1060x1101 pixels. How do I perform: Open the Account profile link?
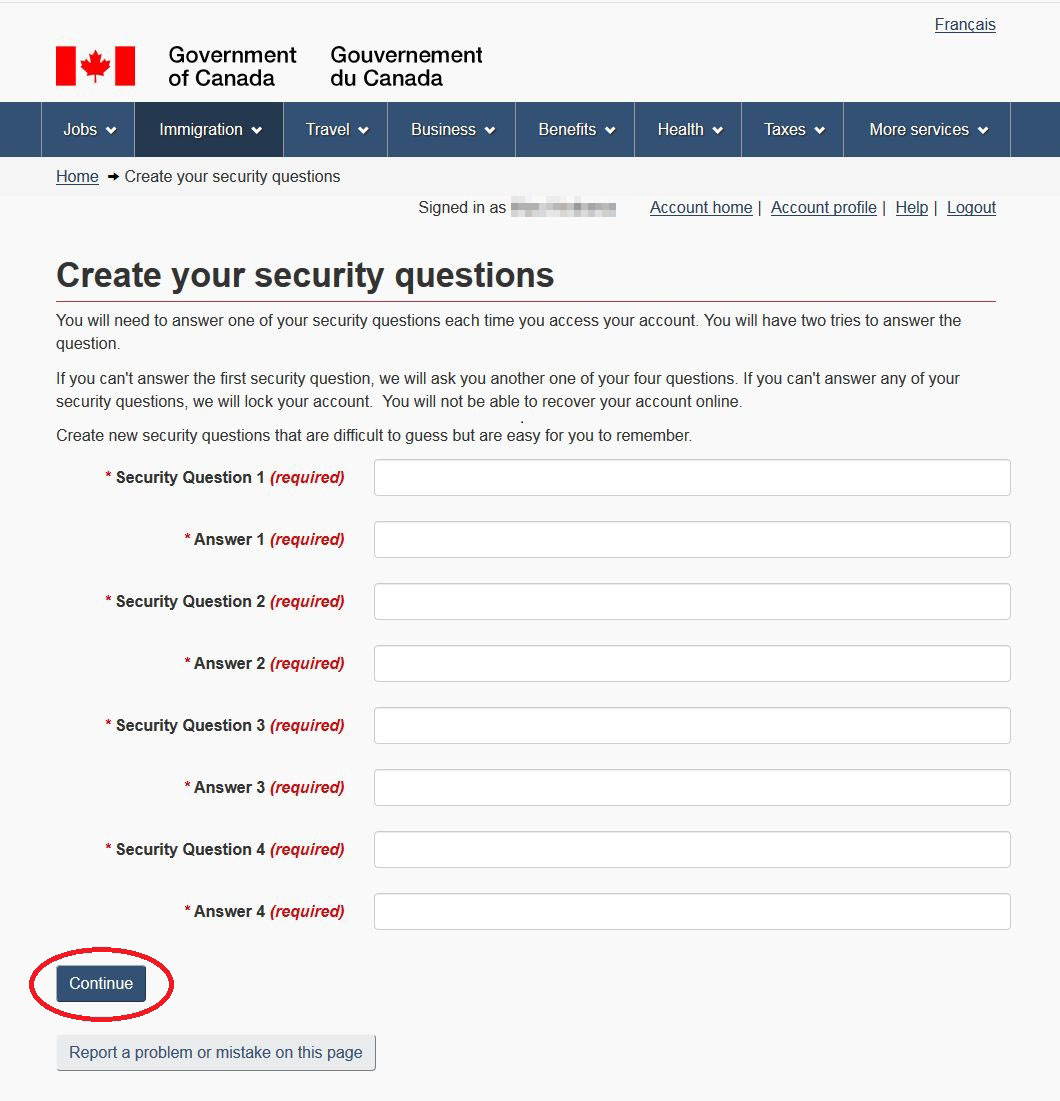pyautogui.click(x=823, y=208)
